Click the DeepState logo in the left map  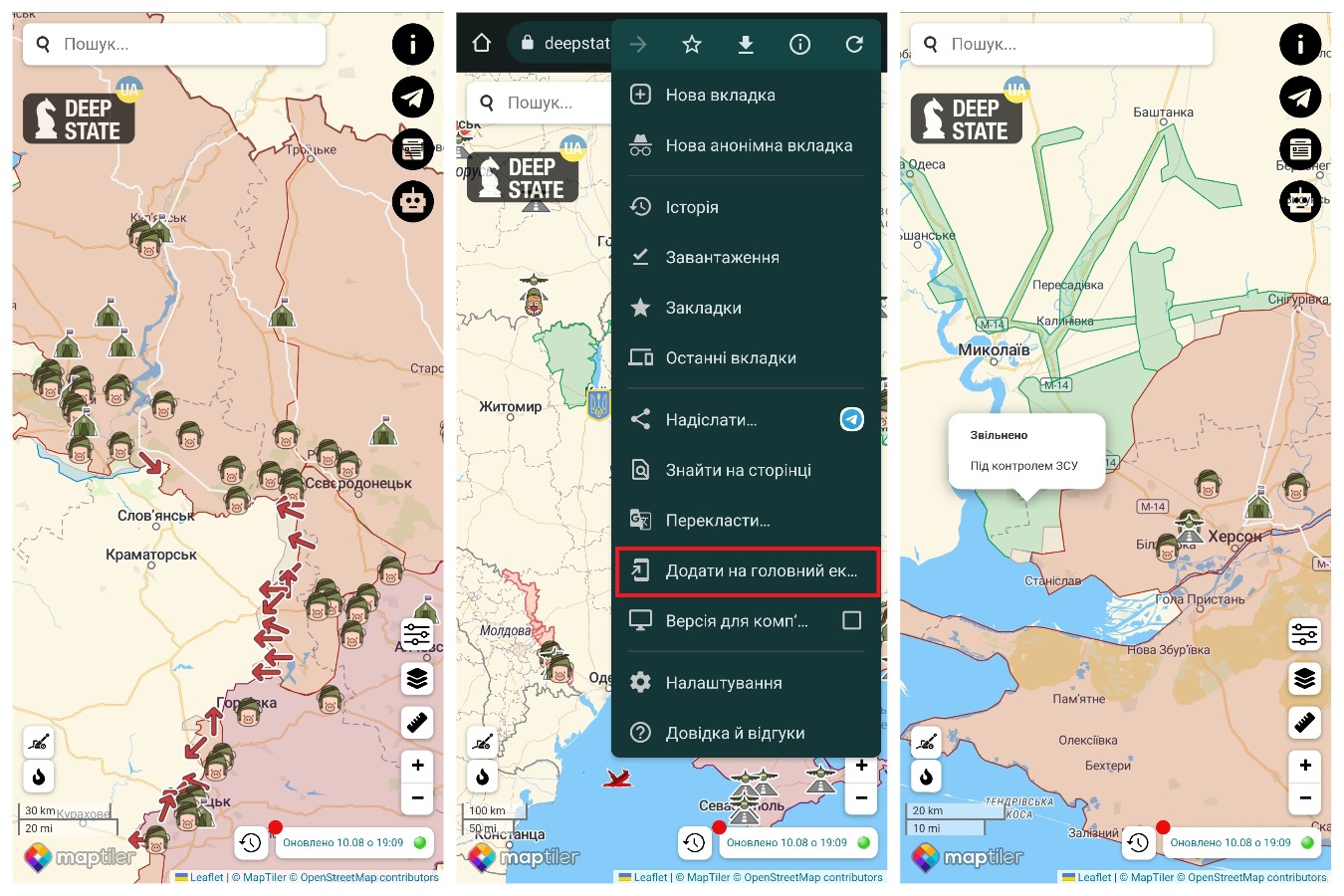pyautogui.click(x=79, y=118)
